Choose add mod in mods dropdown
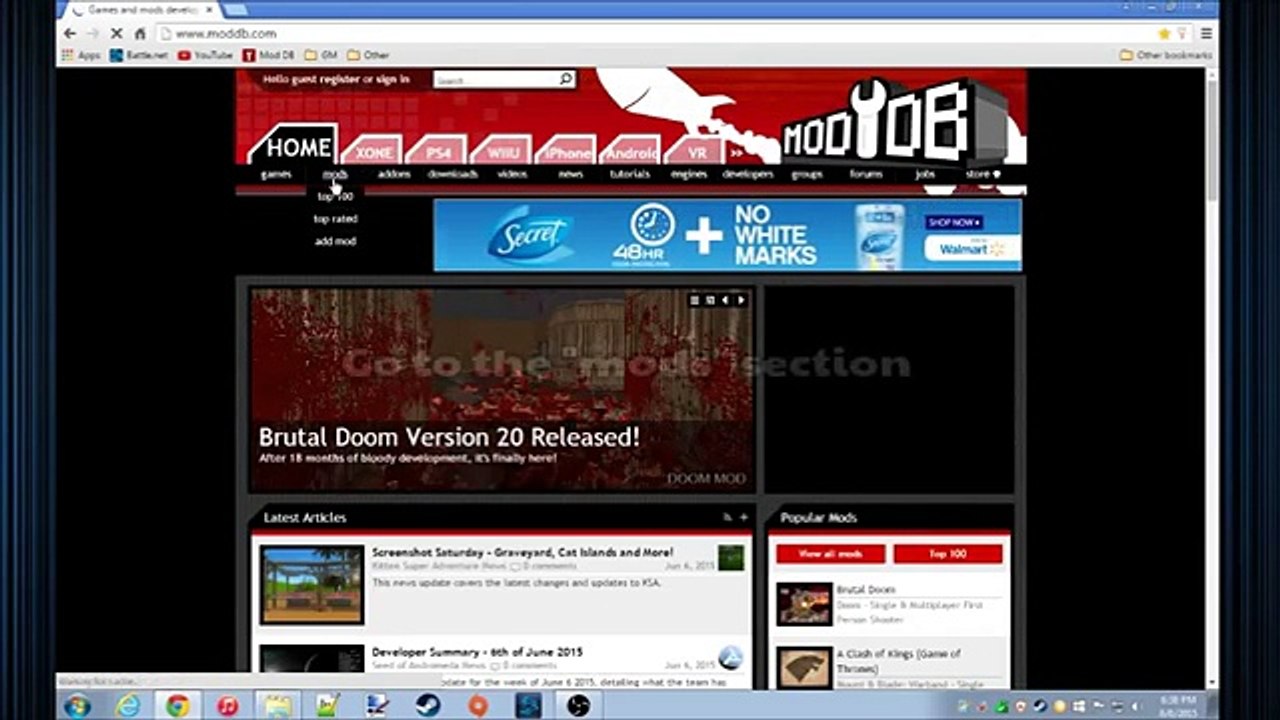The image size is (1280, 720). 335,241
